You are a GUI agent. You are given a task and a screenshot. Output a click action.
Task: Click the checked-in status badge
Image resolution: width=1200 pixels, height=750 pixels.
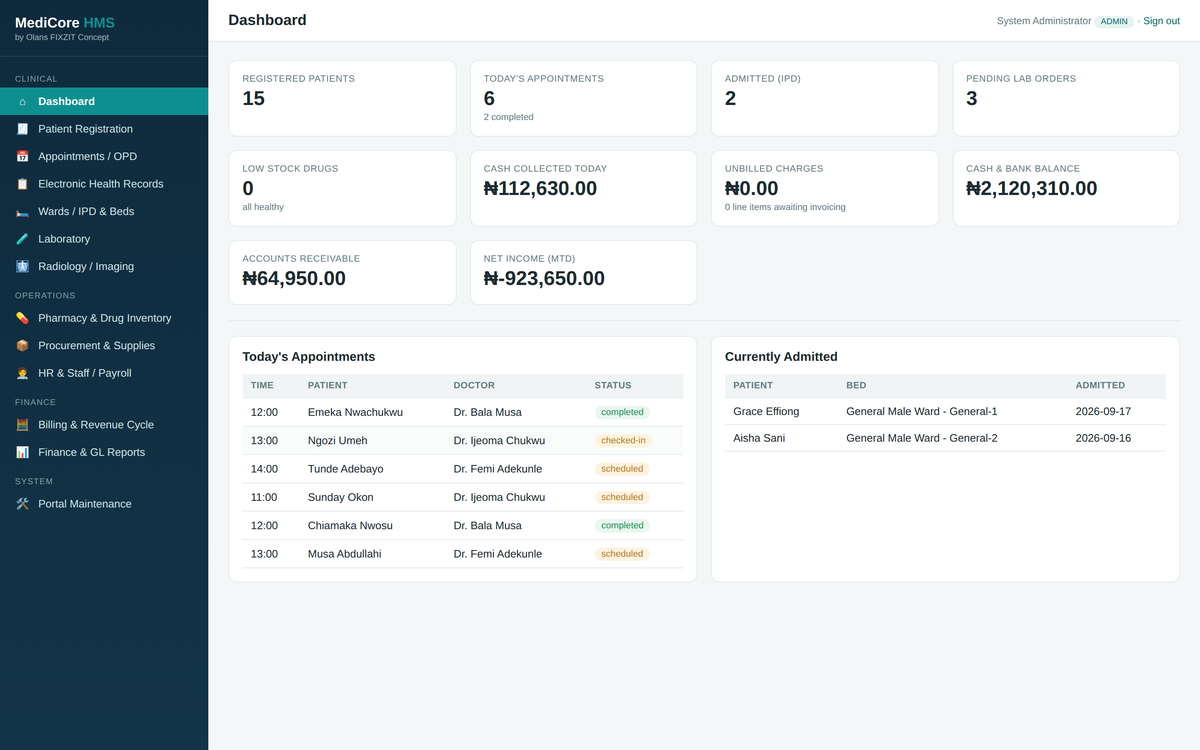click(623, 440)
